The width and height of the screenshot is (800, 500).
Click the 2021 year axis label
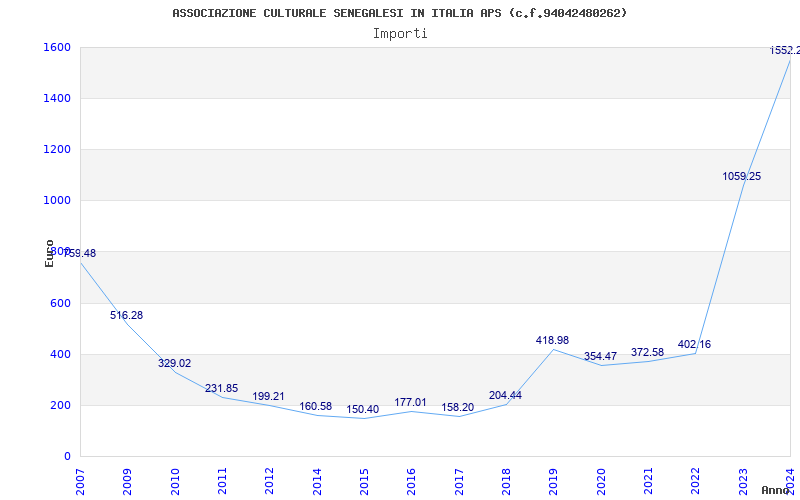pyautogui.click(x=648, y=482)
